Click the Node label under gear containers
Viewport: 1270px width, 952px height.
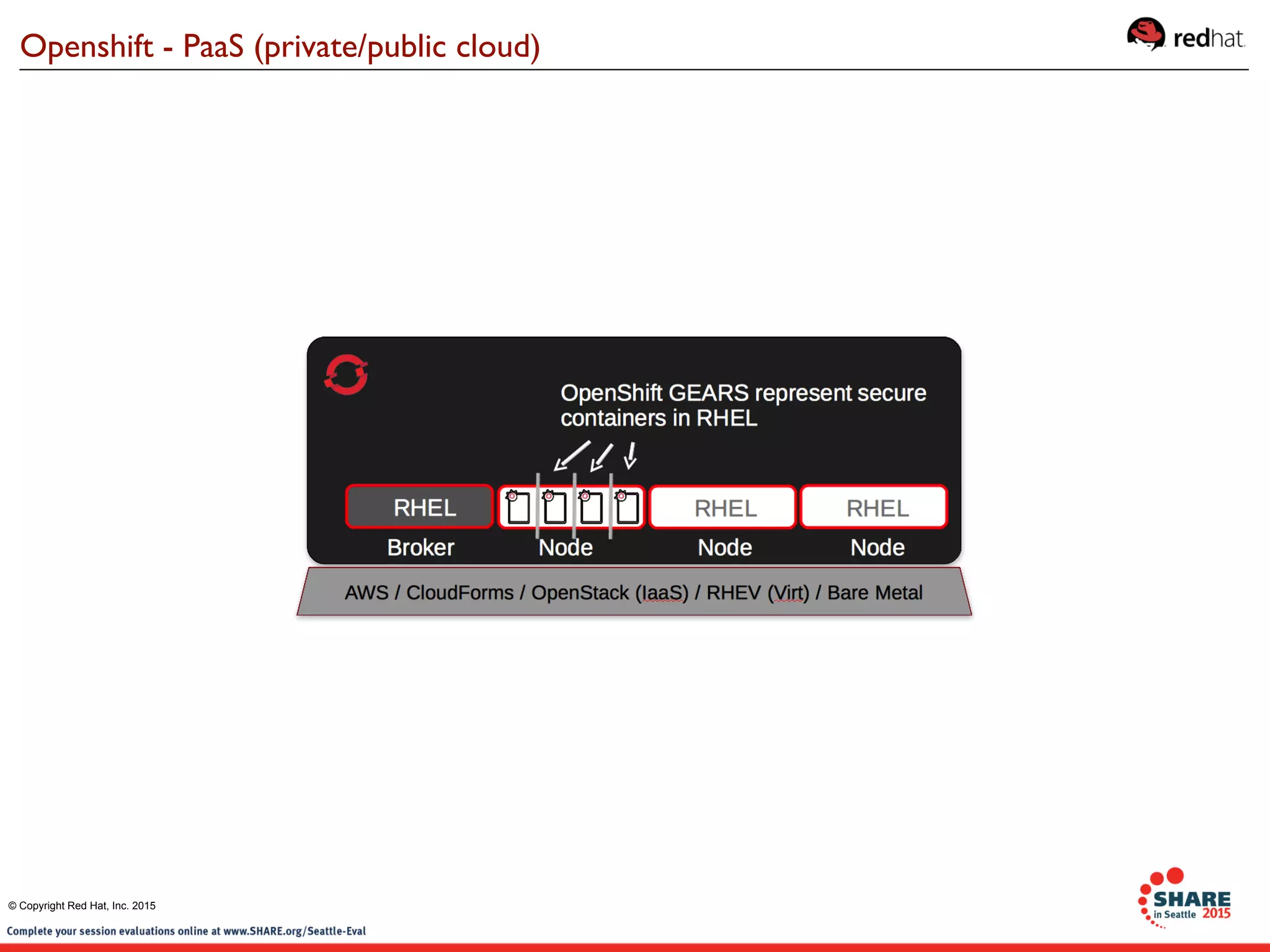pos(566,547)
